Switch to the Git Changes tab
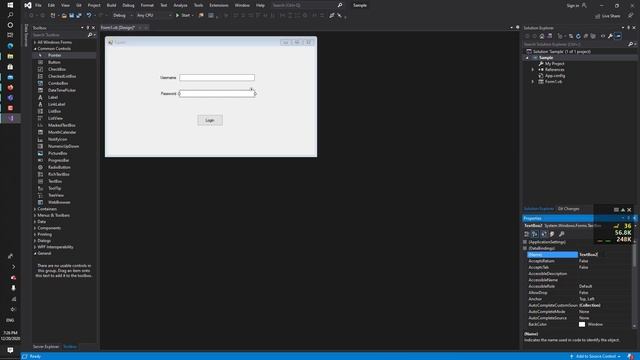The image size is (640, 360). [568, 209]
